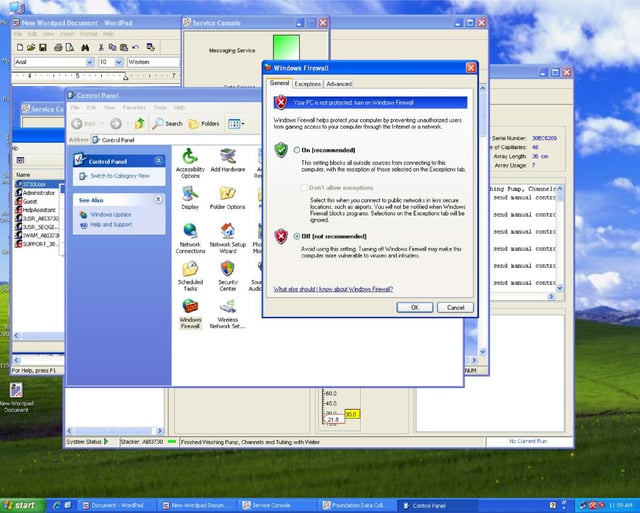Open the Display icon in Control Panel

tap(190, 198)
